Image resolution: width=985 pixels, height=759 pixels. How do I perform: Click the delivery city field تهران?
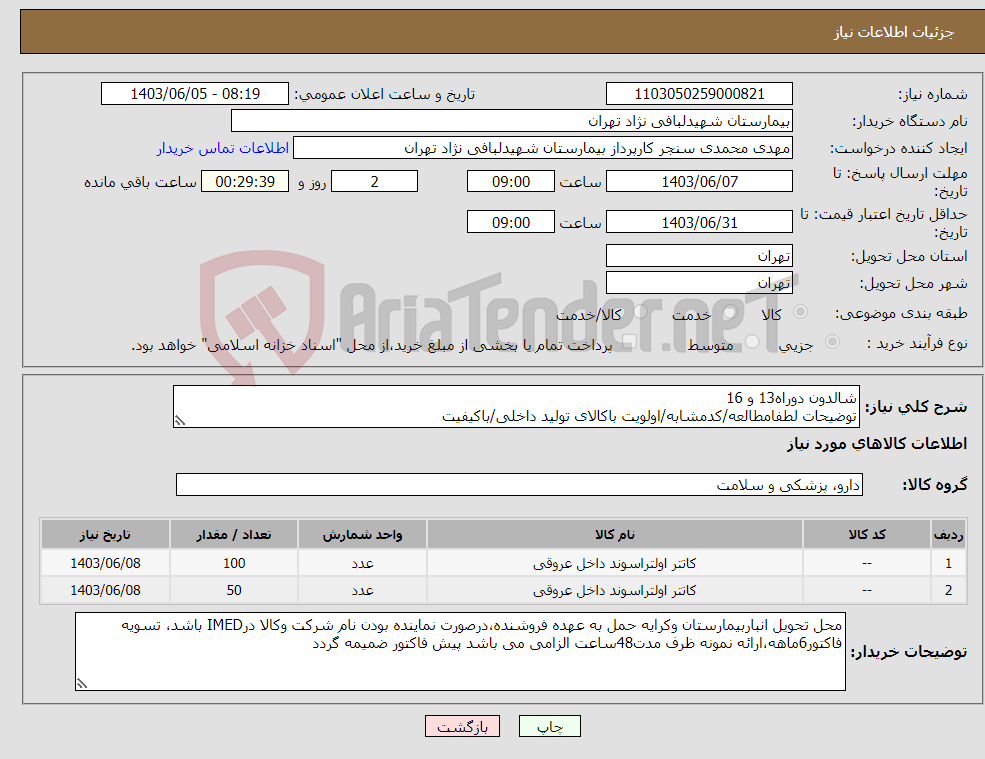(699, 283)
